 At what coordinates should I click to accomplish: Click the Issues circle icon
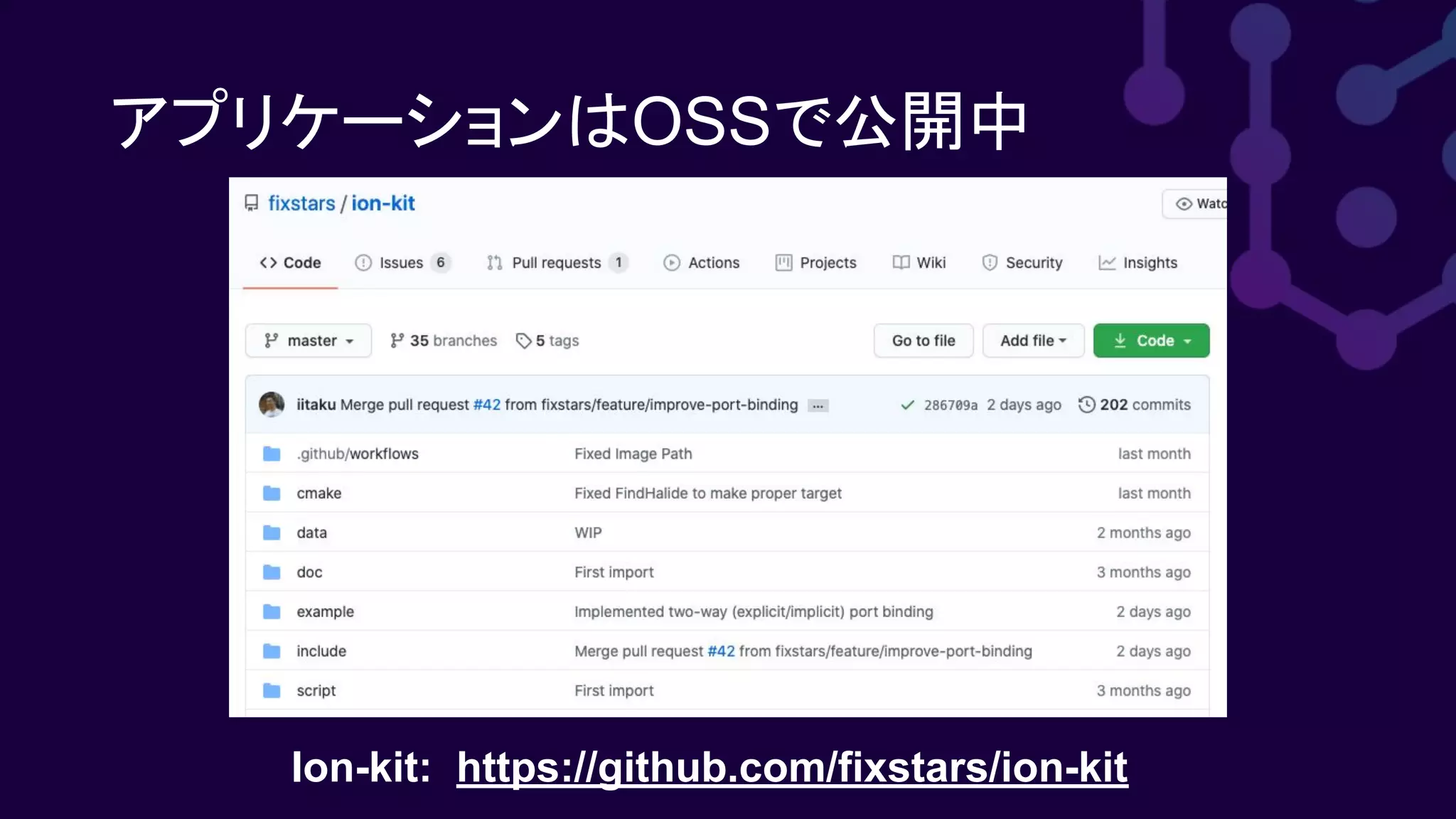coord(363,263)
